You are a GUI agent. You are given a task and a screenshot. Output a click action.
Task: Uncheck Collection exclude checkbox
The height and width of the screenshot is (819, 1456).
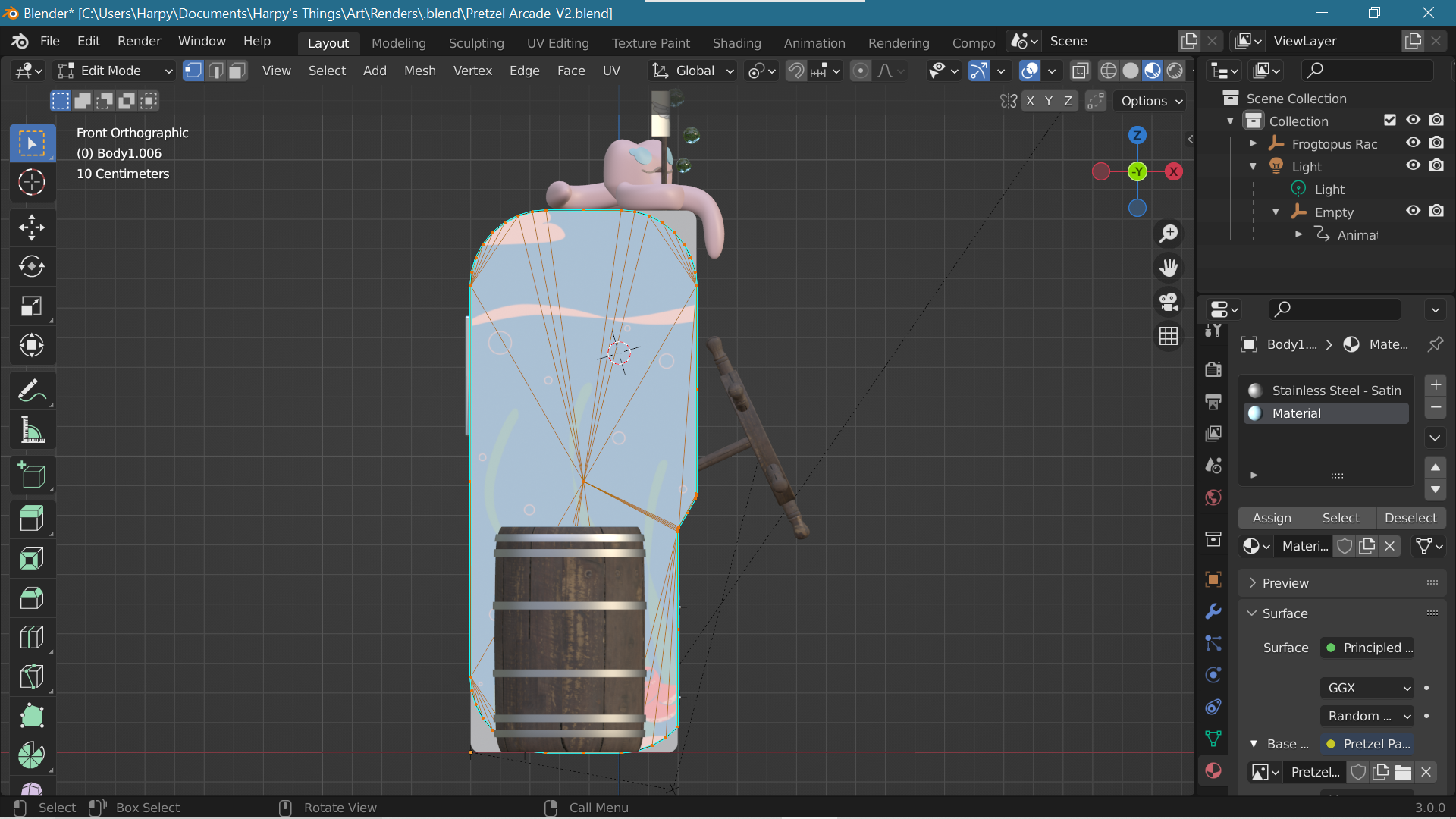click(1390, 120)
